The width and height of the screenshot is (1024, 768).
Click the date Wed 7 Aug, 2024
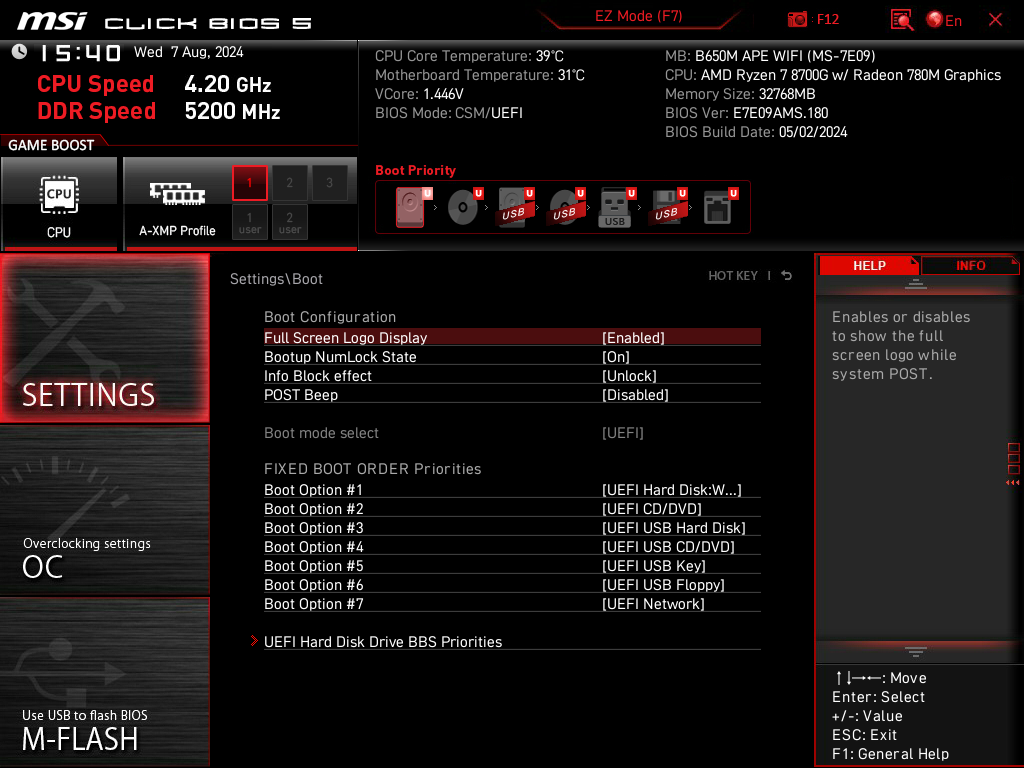189,52
